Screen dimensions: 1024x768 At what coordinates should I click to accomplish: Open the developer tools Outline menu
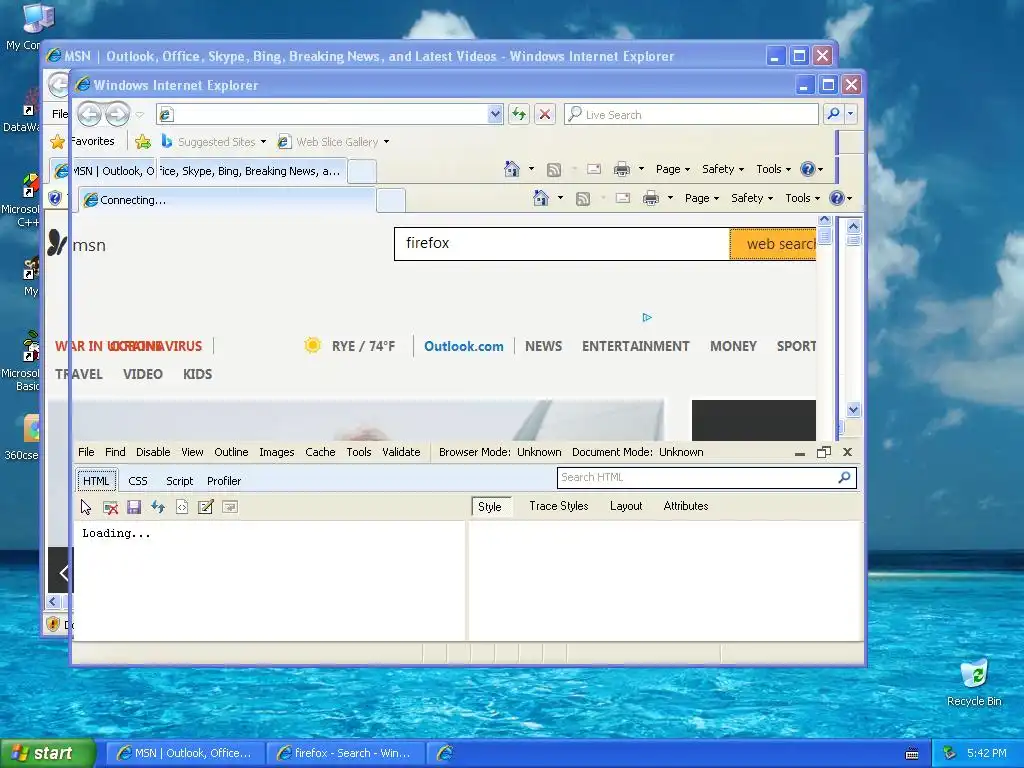pos(231,452)
